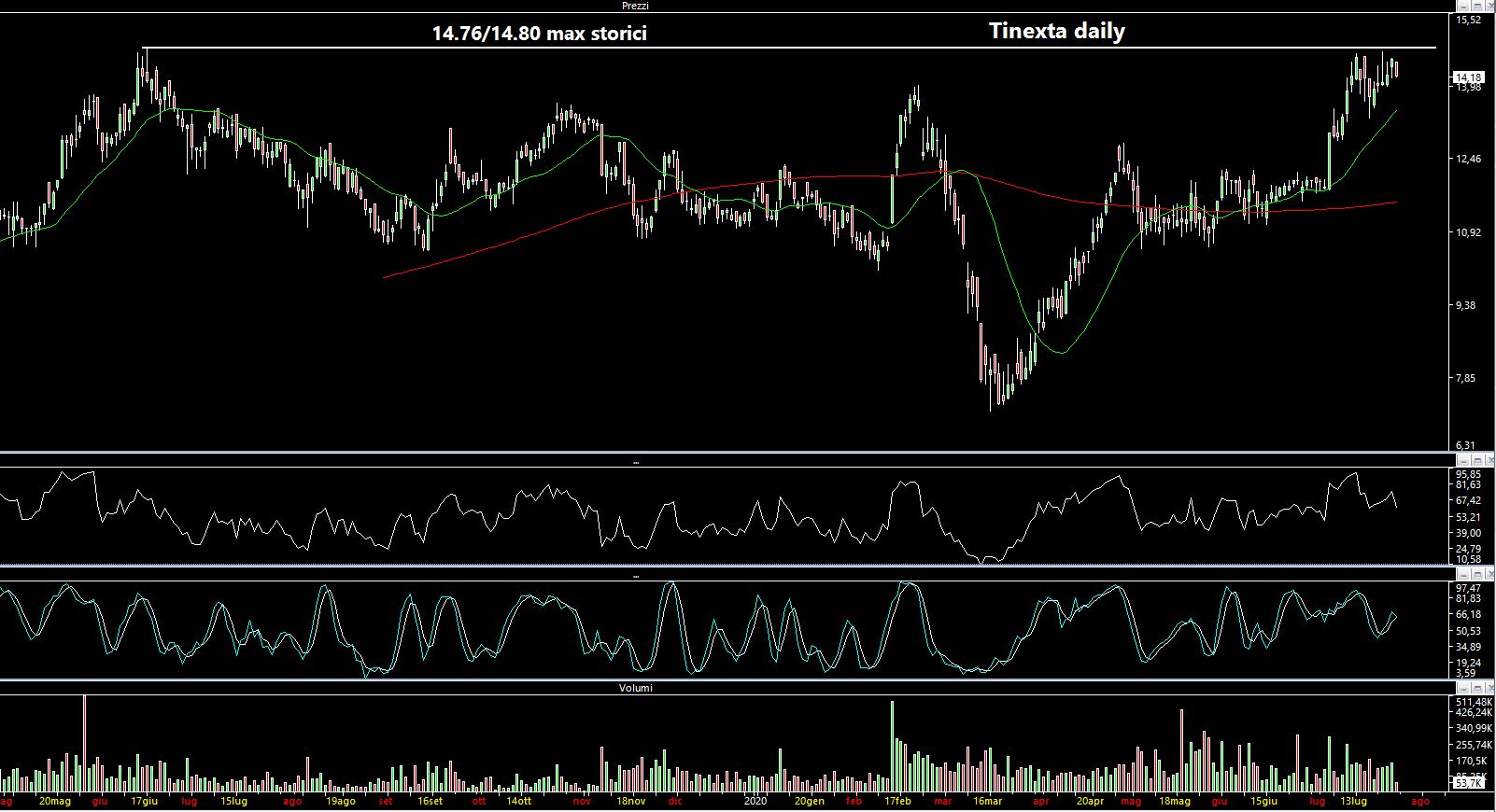Click the 13lug date label

point(1354,801)
